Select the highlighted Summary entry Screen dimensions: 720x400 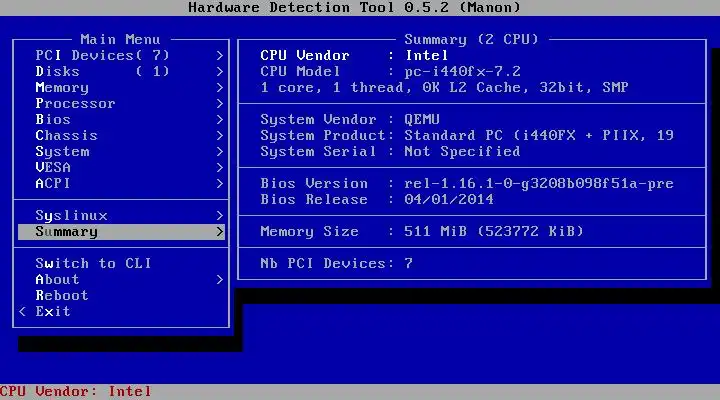pos(121,232)
